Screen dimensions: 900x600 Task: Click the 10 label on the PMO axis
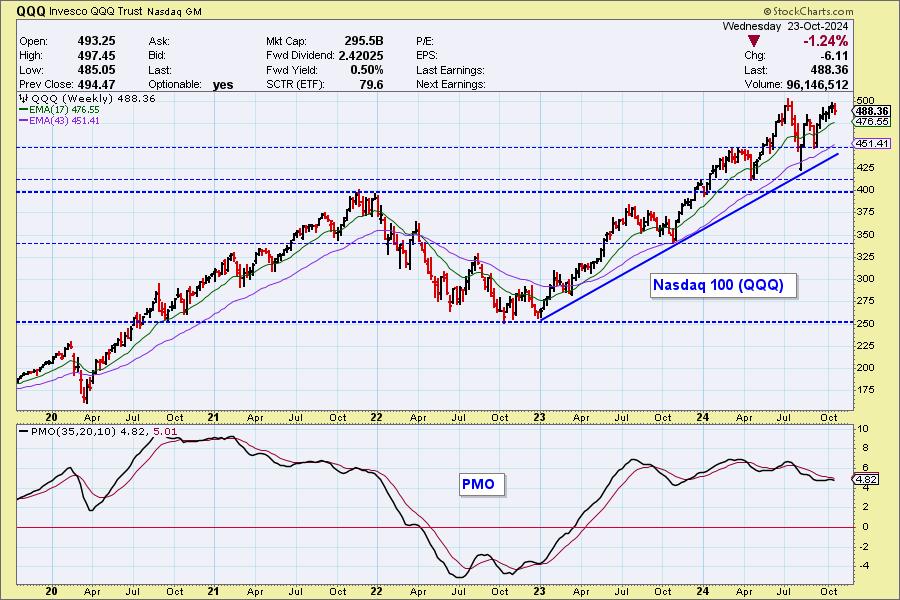click(x=863, y=429)
